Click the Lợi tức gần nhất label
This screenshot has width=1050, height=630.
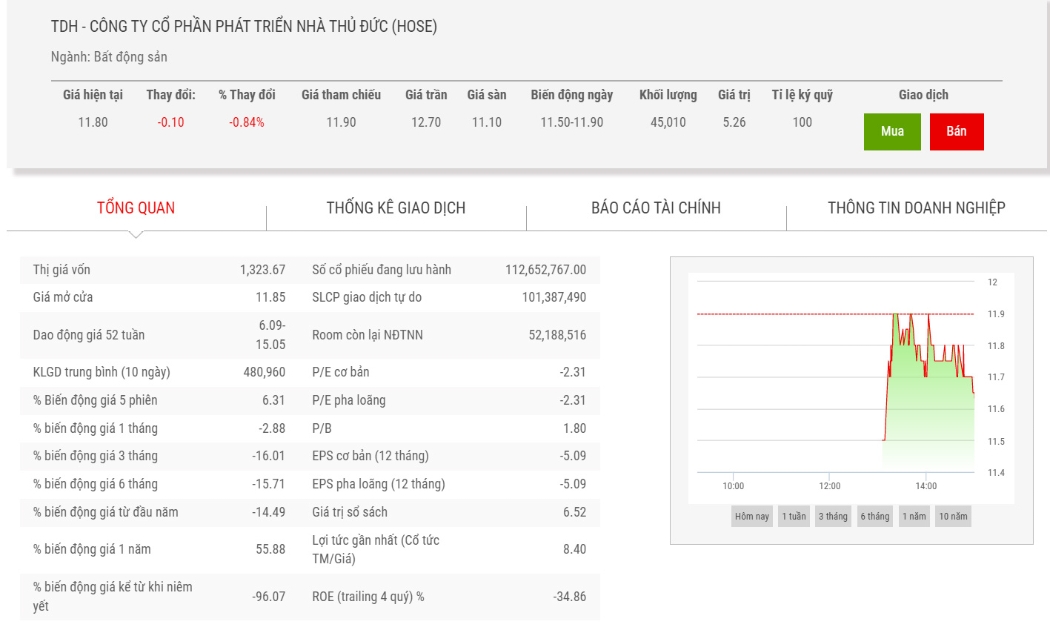pos(375,549)
